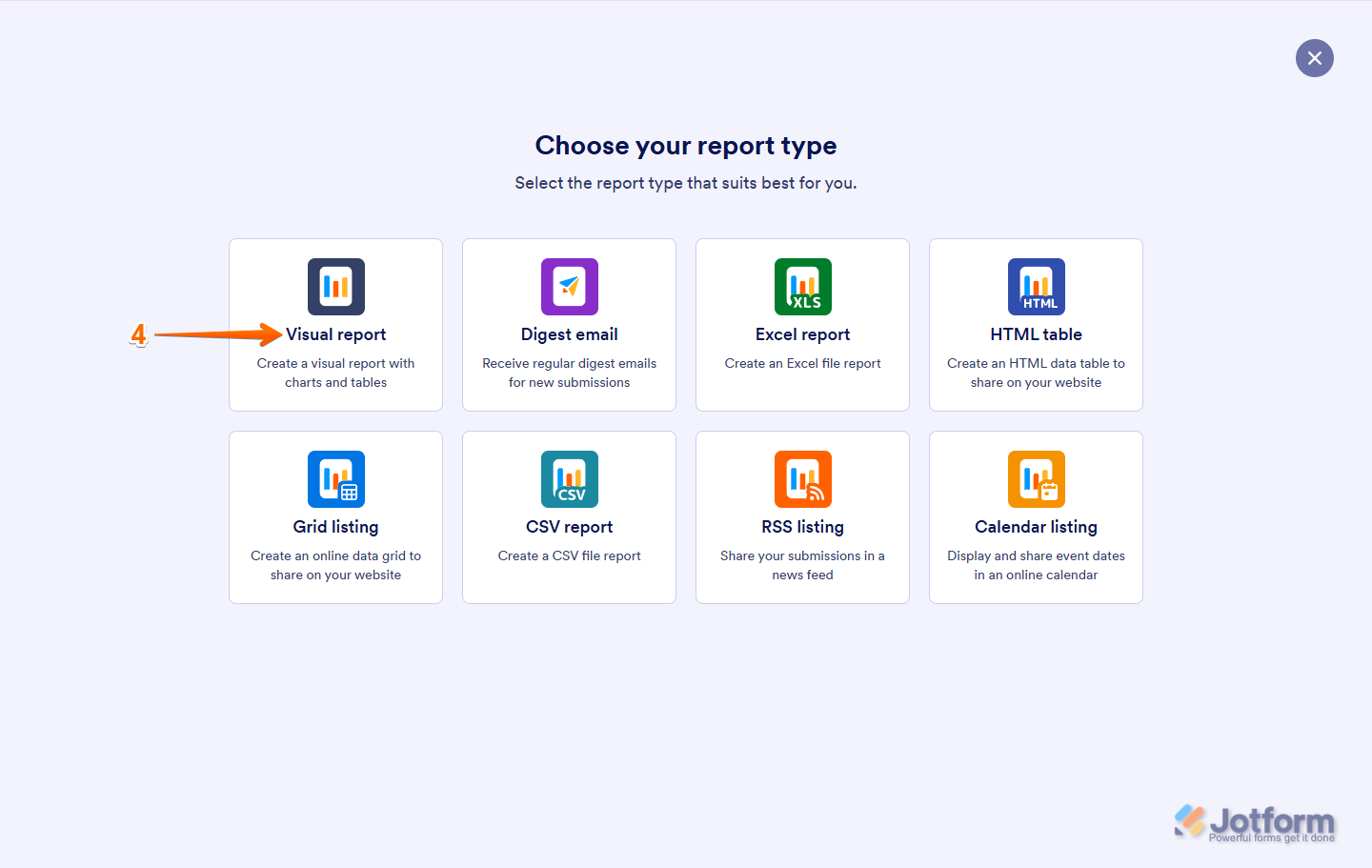Image resolution: width=1372 pixels, height=868 pixels.
Task: Click the Digest email paper plane icon
Action: [569, 286]
